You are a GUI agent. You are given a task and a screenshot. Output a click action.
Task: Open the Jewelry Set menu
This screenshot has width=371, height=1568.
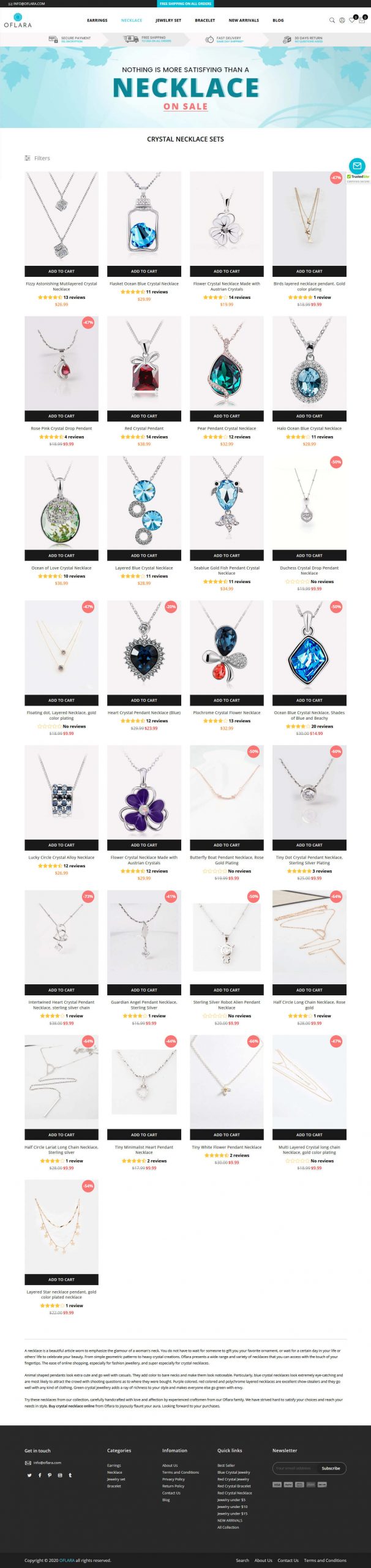(168, 20)
